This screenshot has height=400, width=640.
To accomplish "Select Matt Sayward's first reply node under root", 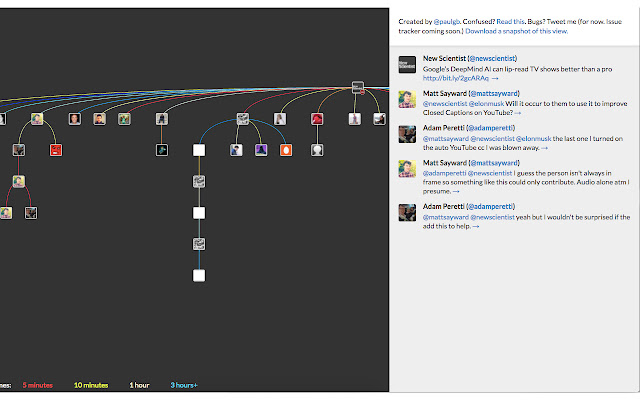I will coord(37,119).
